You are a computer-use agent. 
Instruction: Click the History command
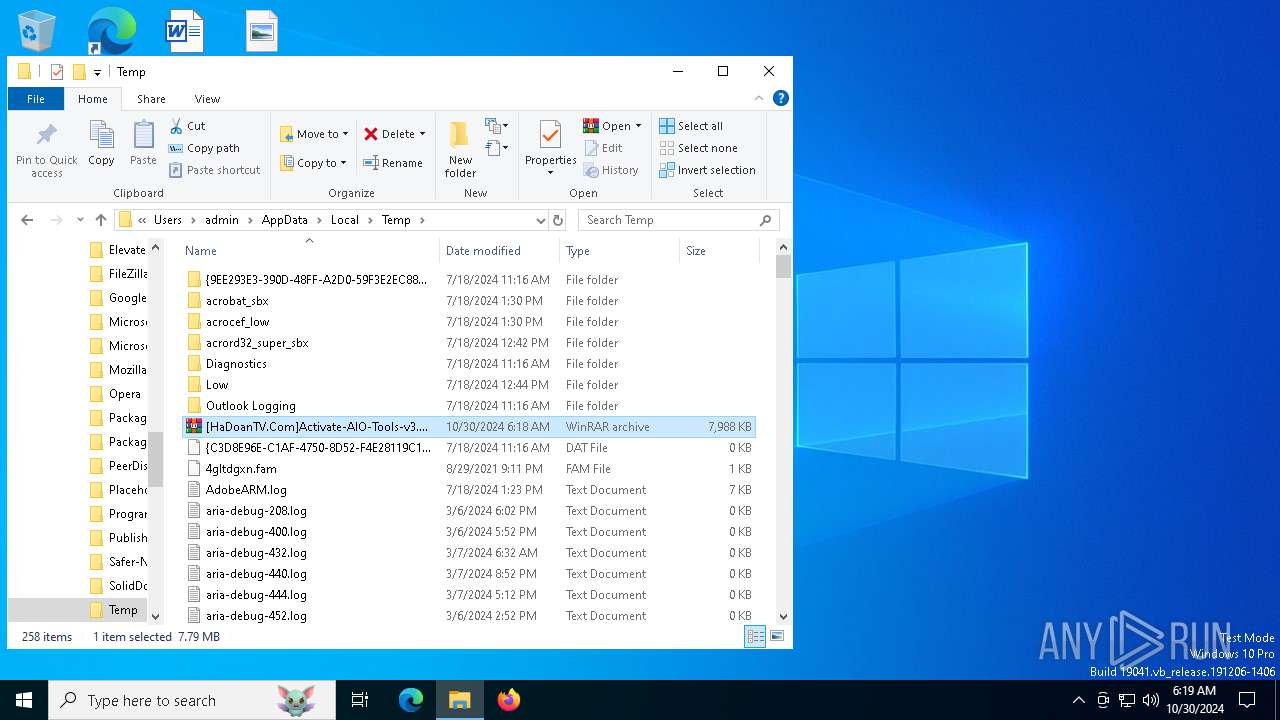(611, 170)
